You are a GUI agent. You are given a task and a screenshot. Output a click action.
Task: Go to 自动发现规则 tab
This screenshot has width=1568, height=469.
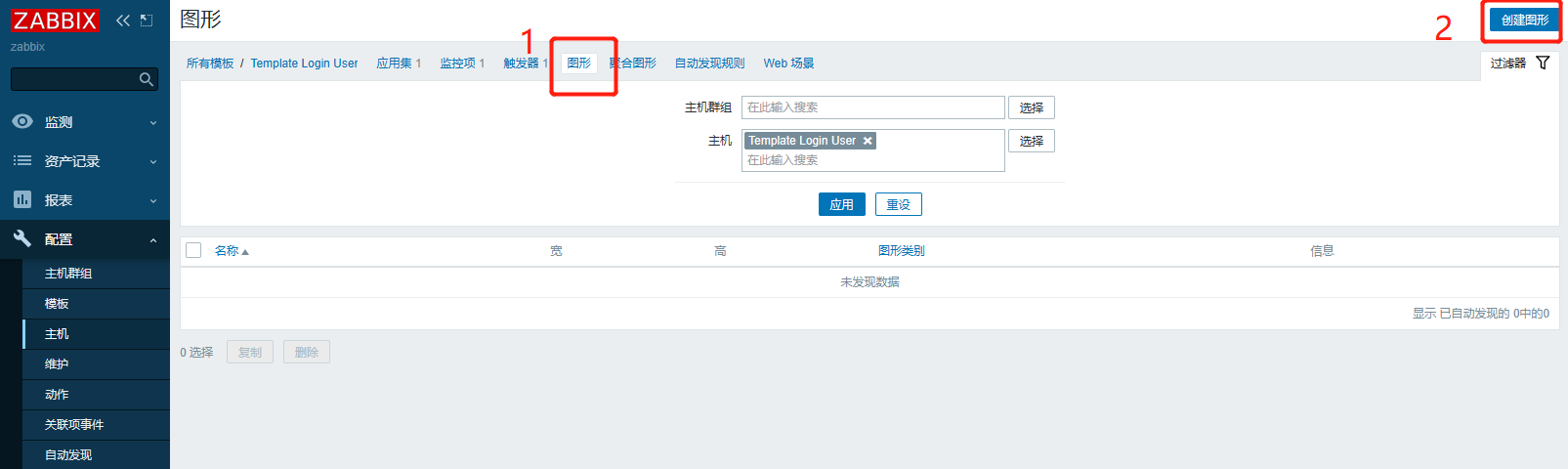pyautogui.click(x=709, y=64)
